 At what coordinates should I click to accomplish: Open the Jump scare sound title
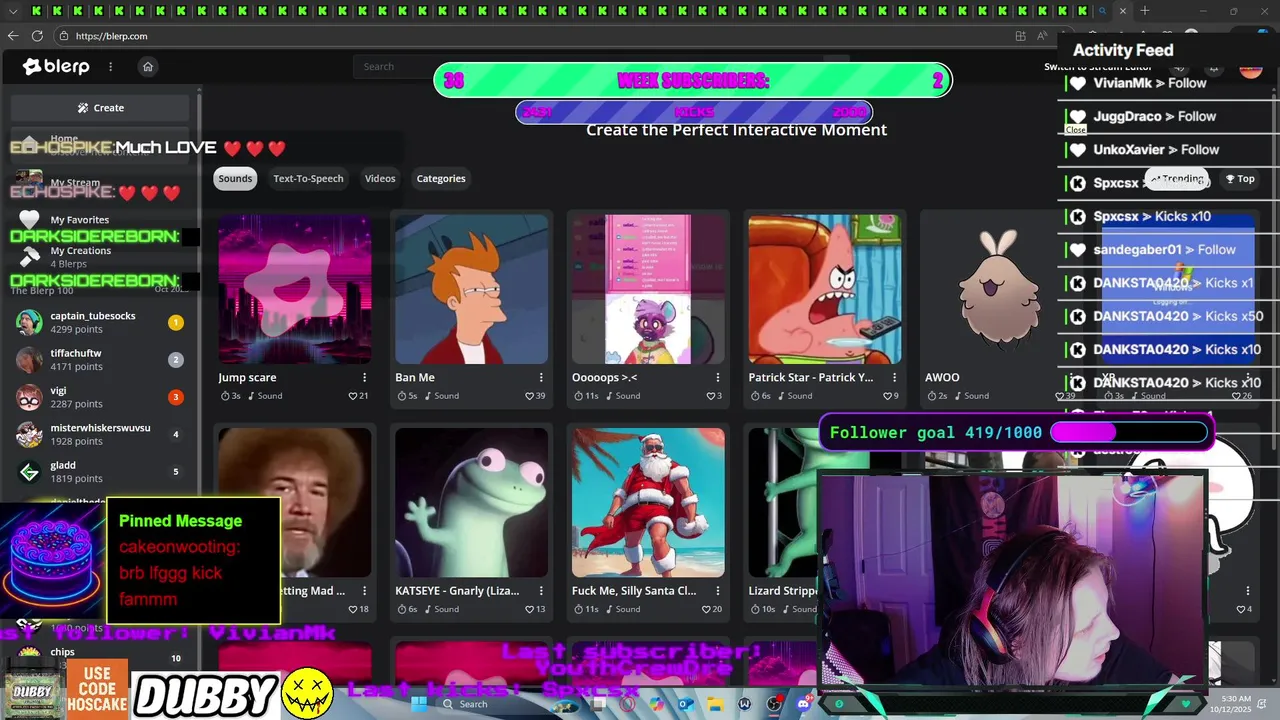tap(247, 377)
